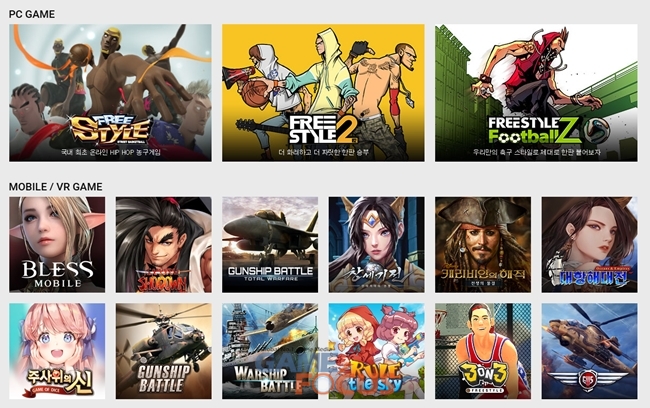Select the Bless Mobile game icon
This screenshot has height=408, width=650.
pyautogui.click(x=57, y=245)
